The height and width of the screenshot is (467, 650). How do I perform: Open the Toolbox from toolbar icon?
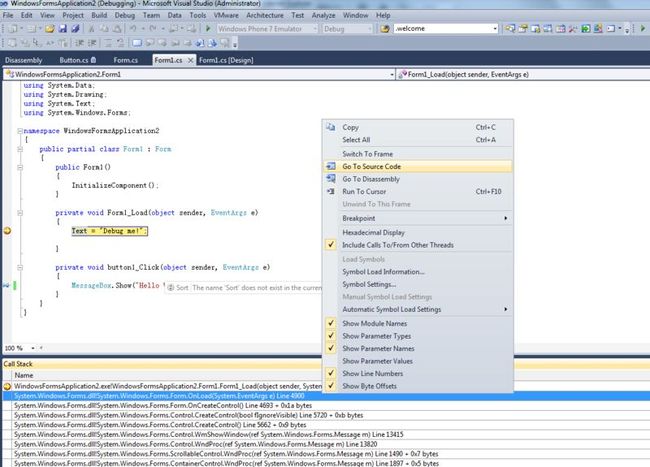[573, 29]
